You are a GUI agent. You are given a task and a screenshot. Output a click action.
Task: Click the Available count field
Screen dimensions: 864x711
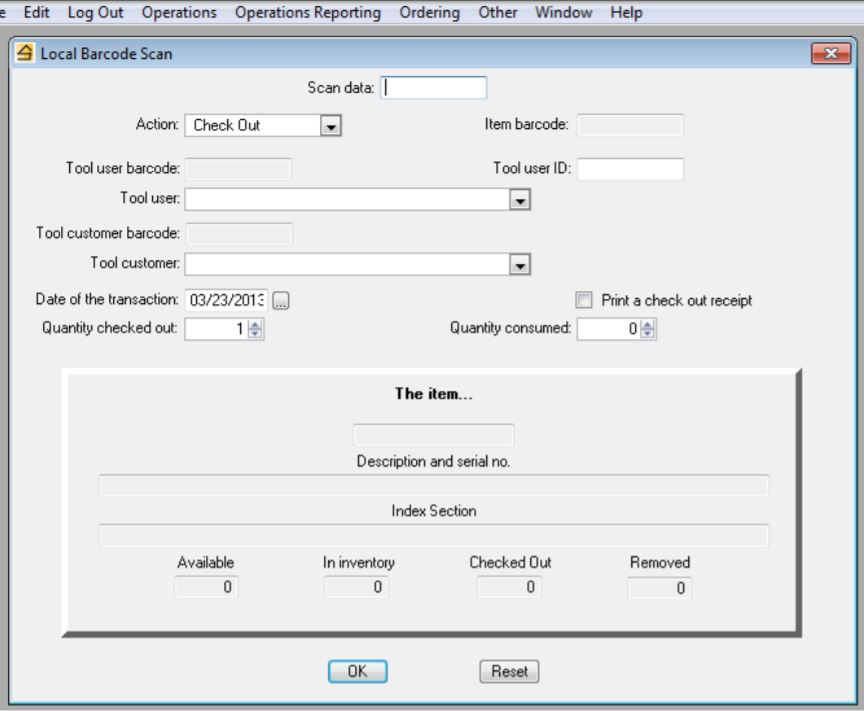206,587
